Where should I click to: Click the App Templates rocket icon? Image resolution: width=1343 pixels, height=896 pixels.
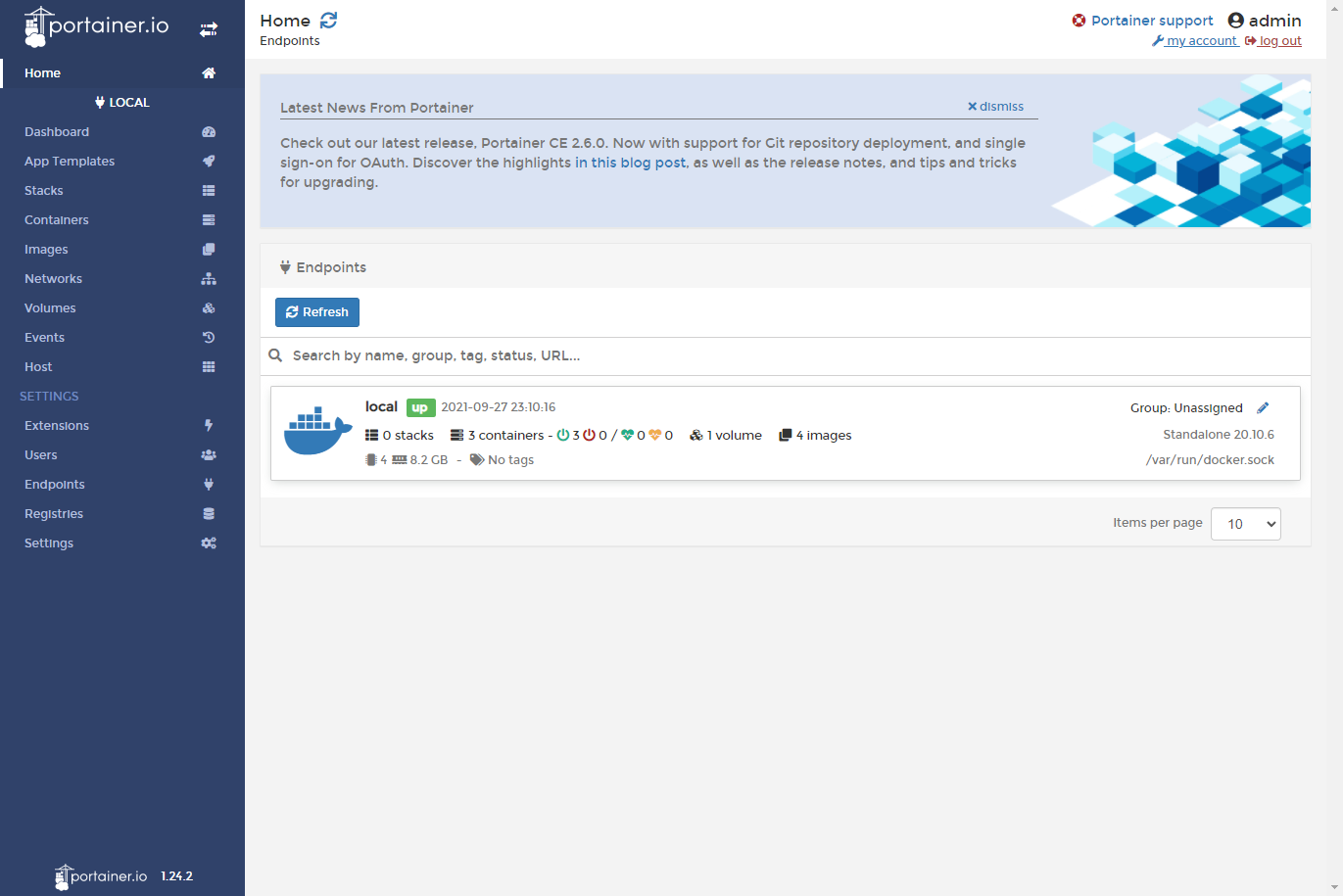click(209, 162)
